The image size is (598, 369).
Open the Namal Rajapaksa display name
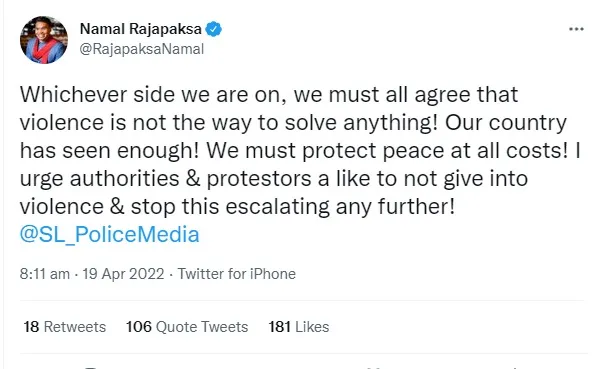click(141, 29)
